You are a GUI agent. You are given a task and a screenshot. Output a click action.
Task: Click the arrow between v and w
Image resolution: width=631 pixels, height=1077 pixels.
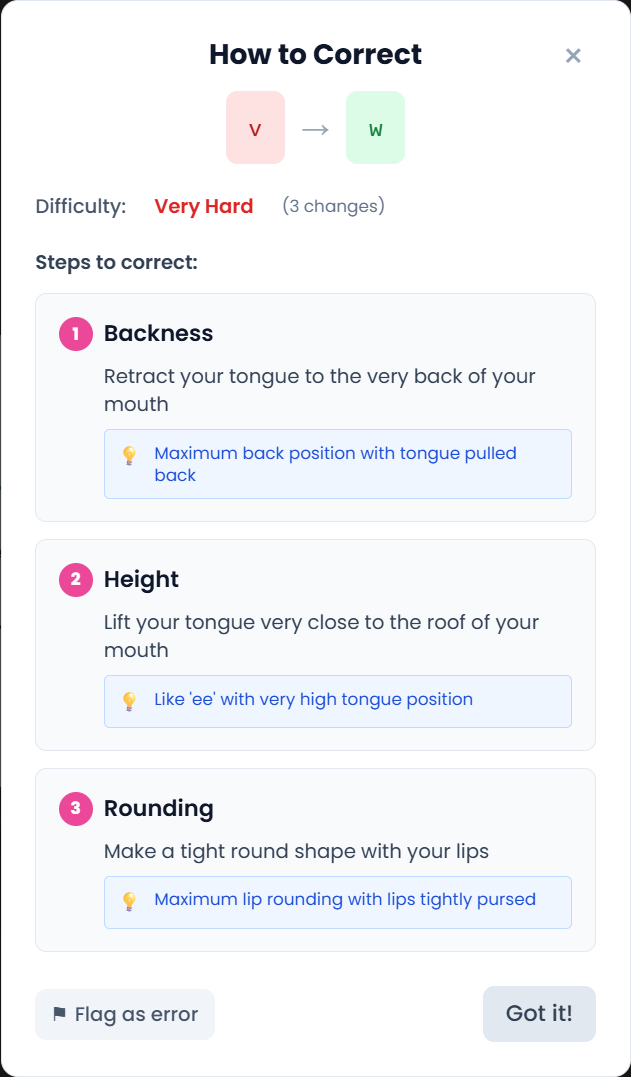pos(315,129)
